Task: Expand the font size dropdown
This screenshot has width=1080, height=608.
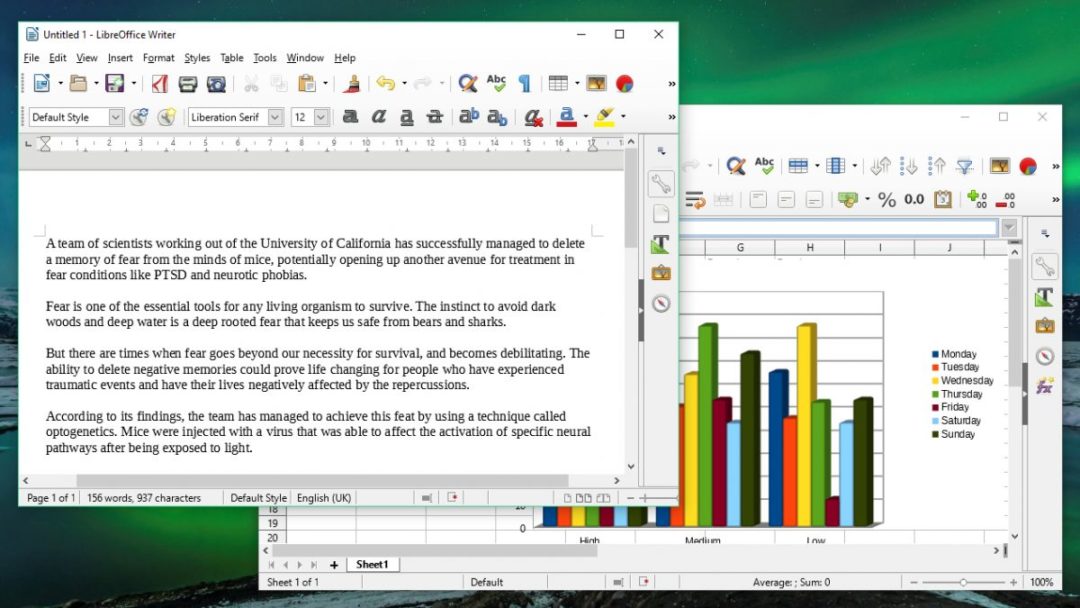Action: point(321,117)
